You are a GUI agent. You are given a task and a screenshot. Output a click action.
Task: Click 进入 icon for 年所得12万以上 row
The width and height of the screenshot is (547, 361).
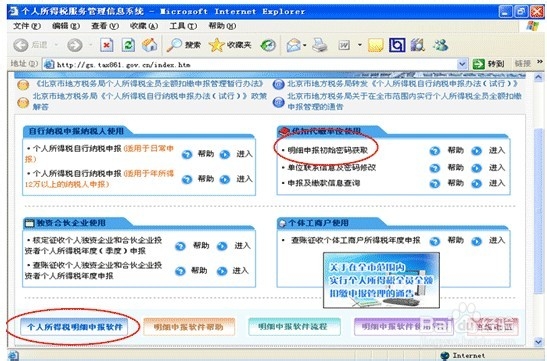[x=225, y=180]
